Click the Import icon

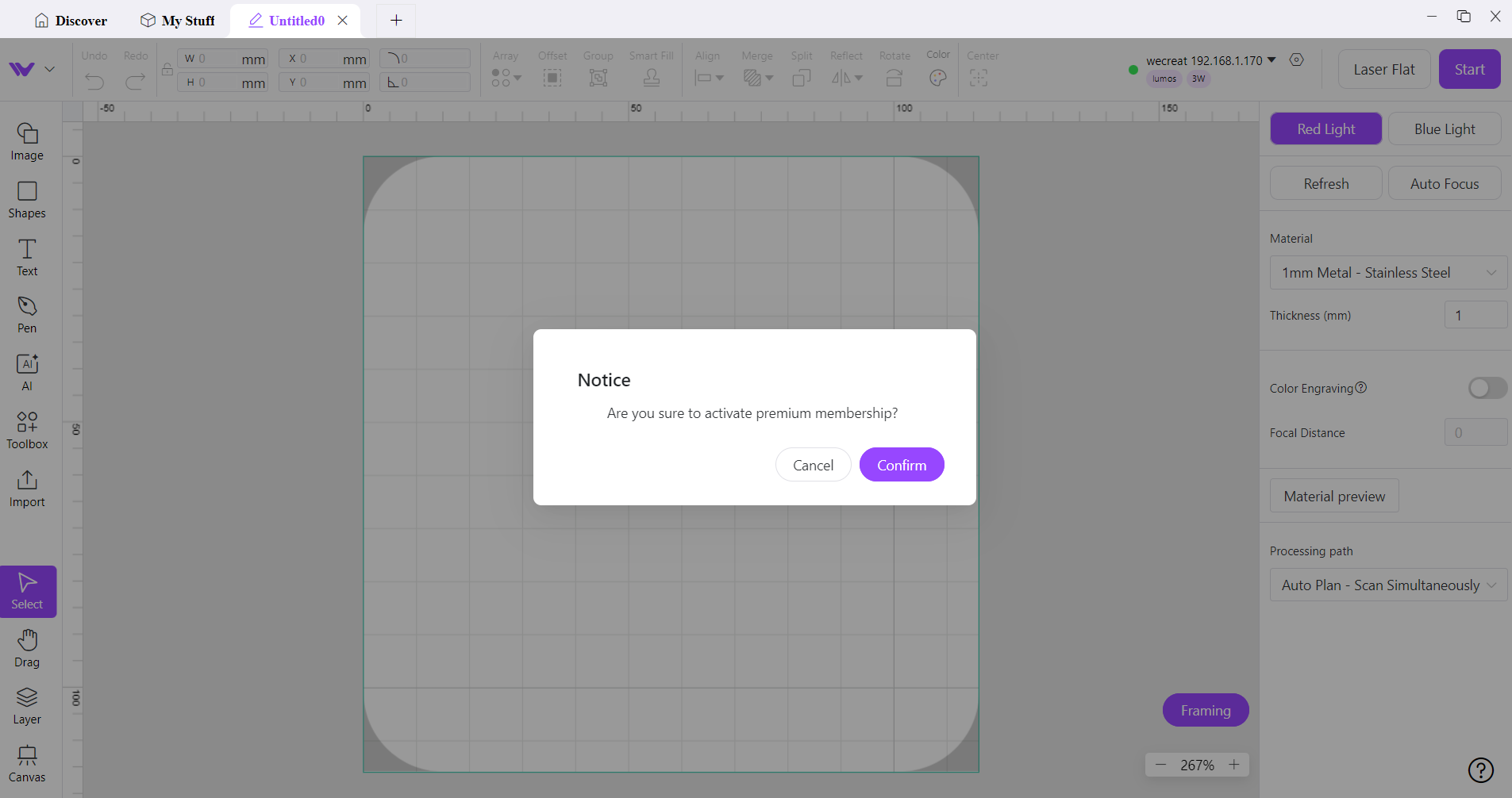[27, 488]
